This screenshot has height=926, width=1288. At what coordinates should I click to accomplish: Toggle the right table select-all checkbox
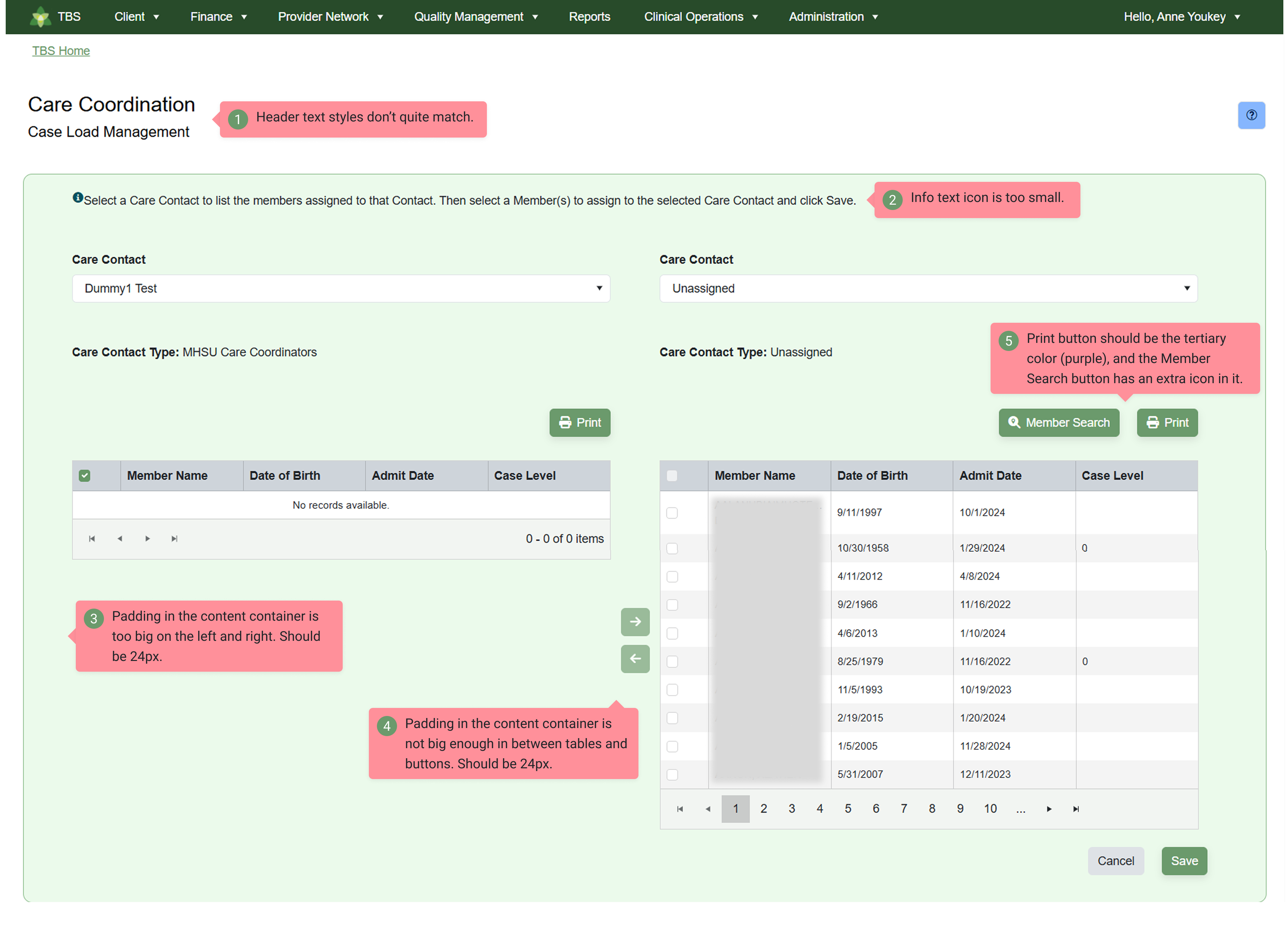pyautogui.click(x=672, y=475)
